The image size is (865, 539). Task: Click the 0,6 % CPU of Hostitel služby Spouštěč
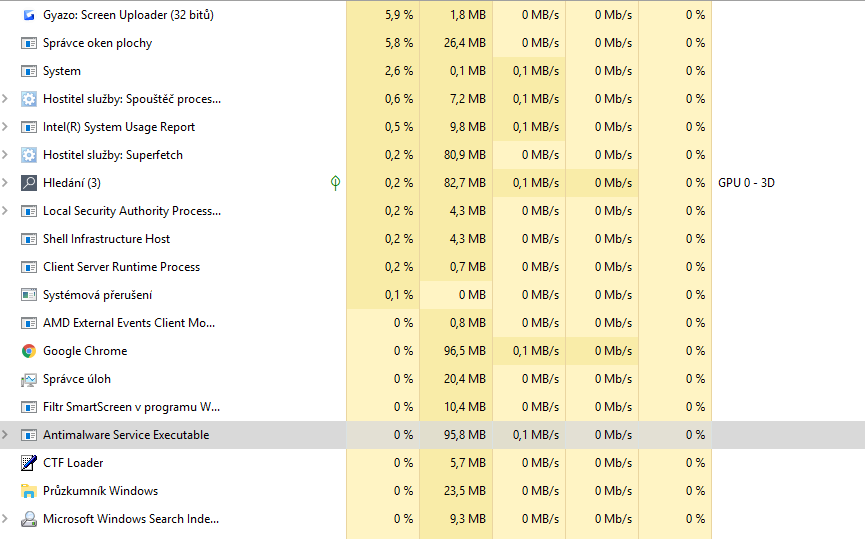399,99
